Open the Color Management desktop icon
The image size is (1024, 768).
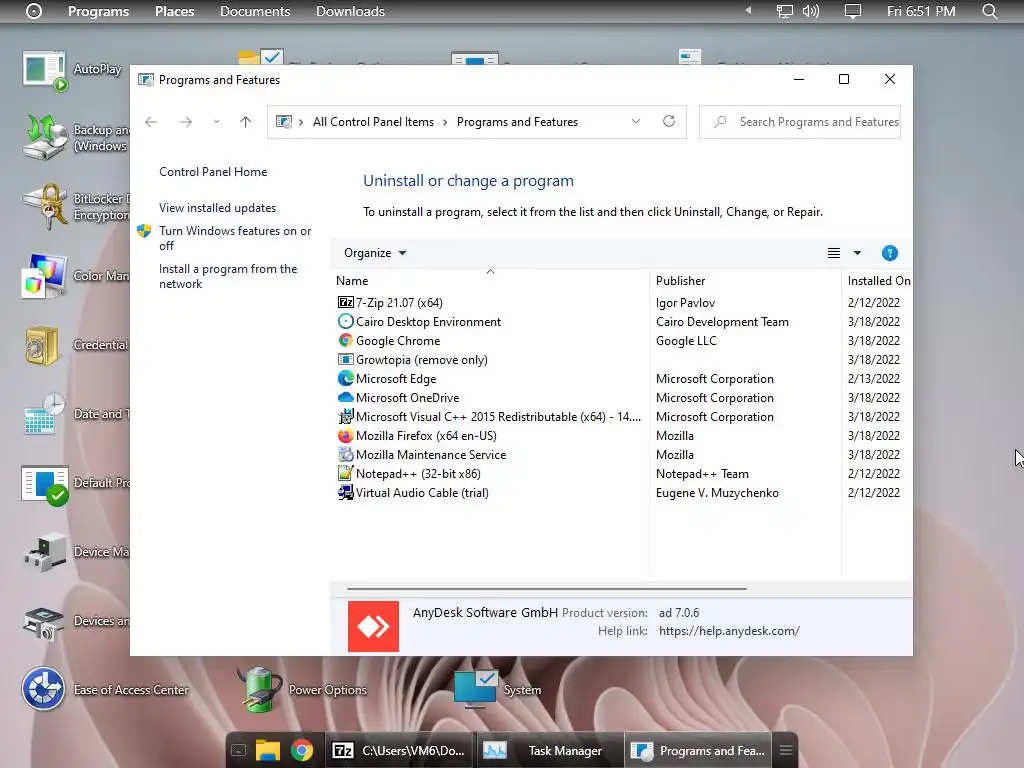point(44,276)
